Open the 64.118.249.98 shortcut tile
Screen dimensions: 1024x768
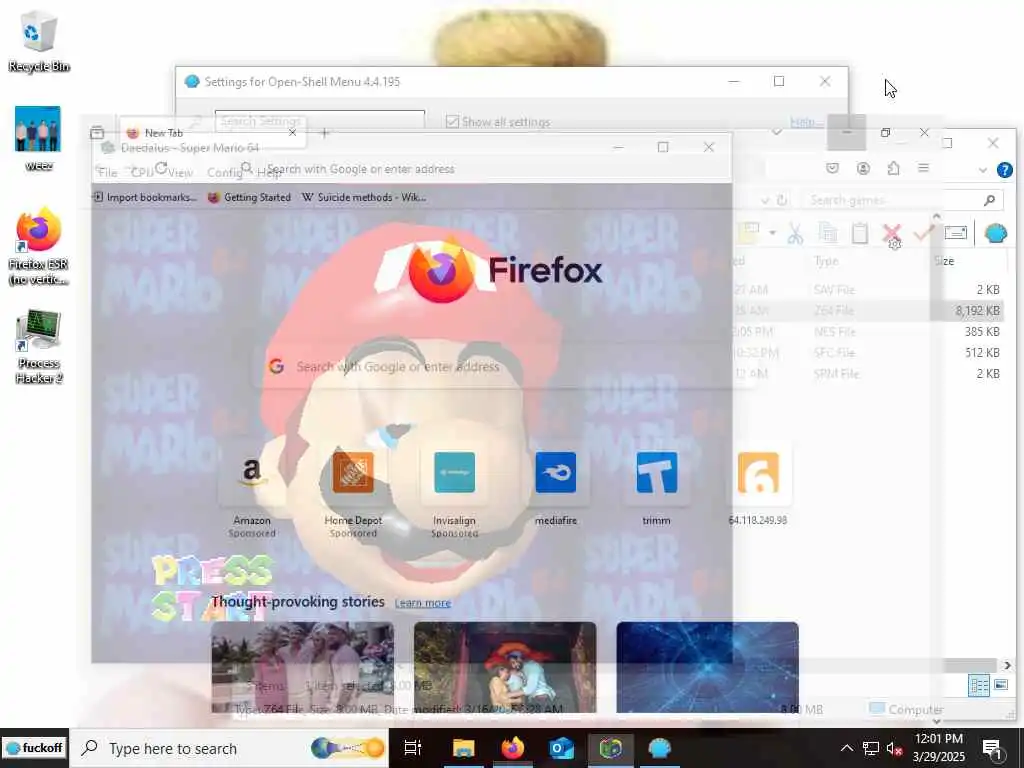tap(758, 485)
